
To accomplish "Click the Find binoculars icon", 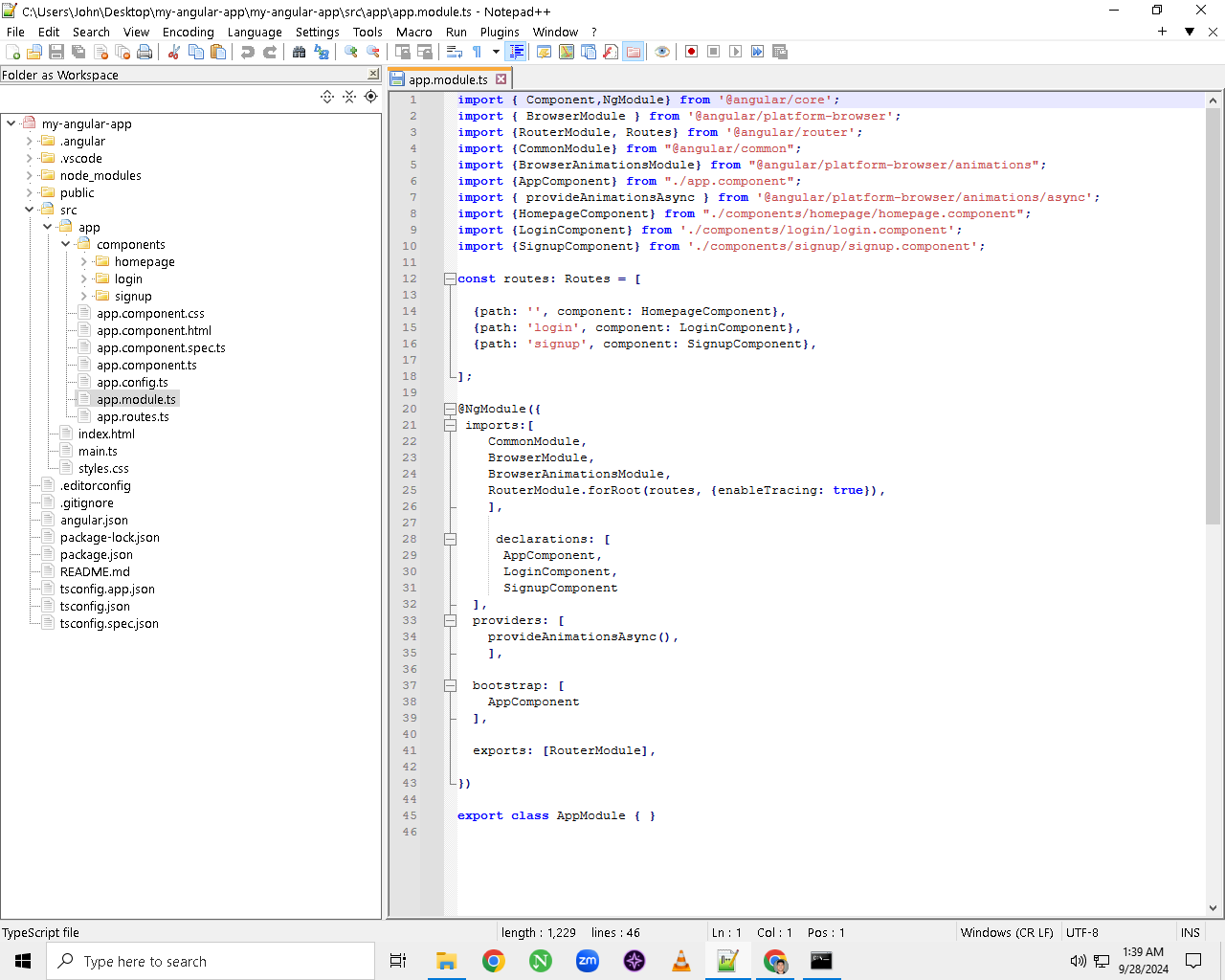I will coord(300,52).
